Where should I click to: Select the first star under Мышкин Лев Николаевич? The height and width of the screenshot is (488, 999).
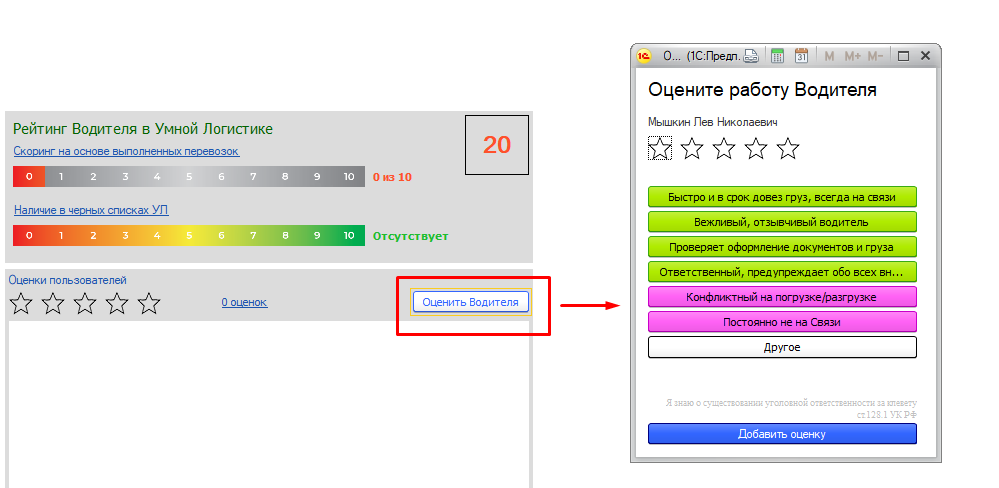pos(660,148)
